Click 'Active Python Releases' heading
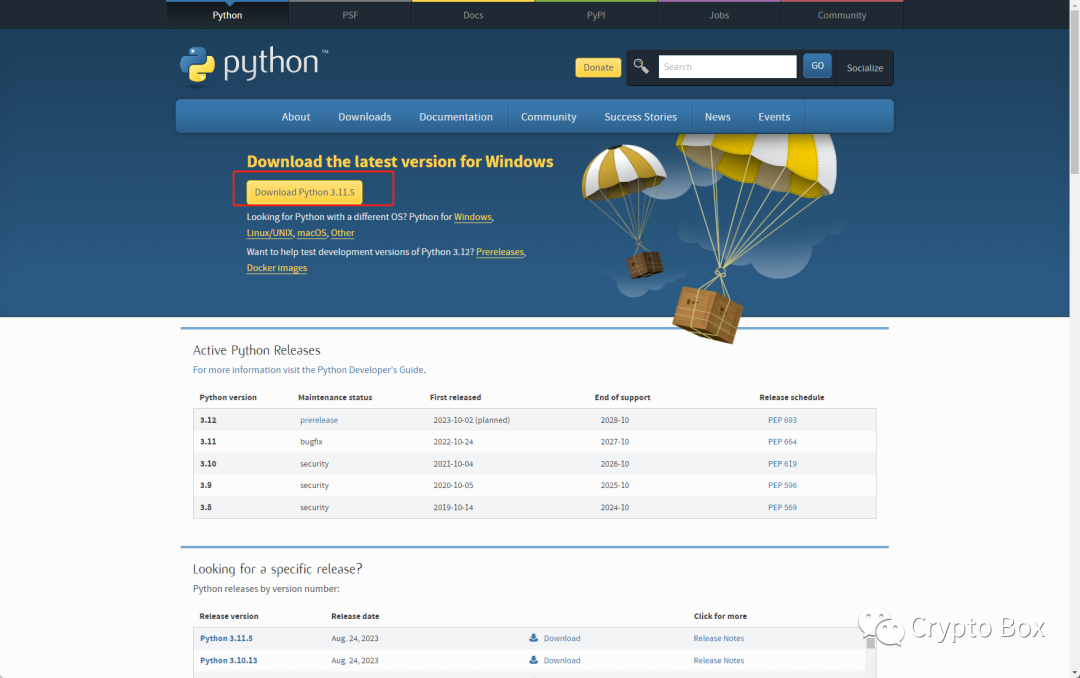This screenshot has height=678, width=1080. [256, 350]
